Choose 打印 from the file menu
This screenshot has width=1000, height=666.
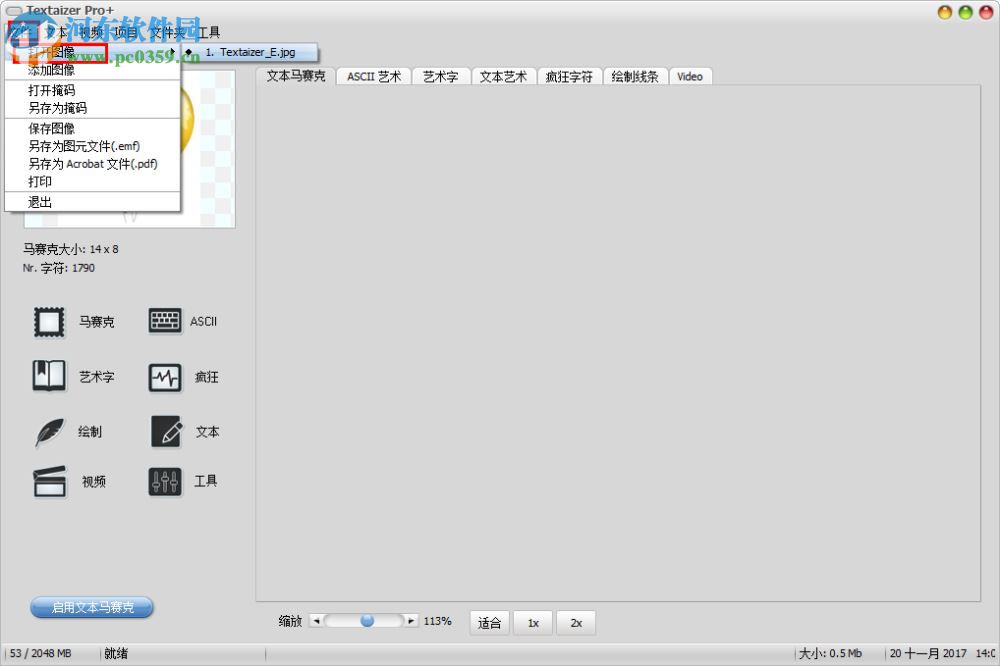point(40,182)
